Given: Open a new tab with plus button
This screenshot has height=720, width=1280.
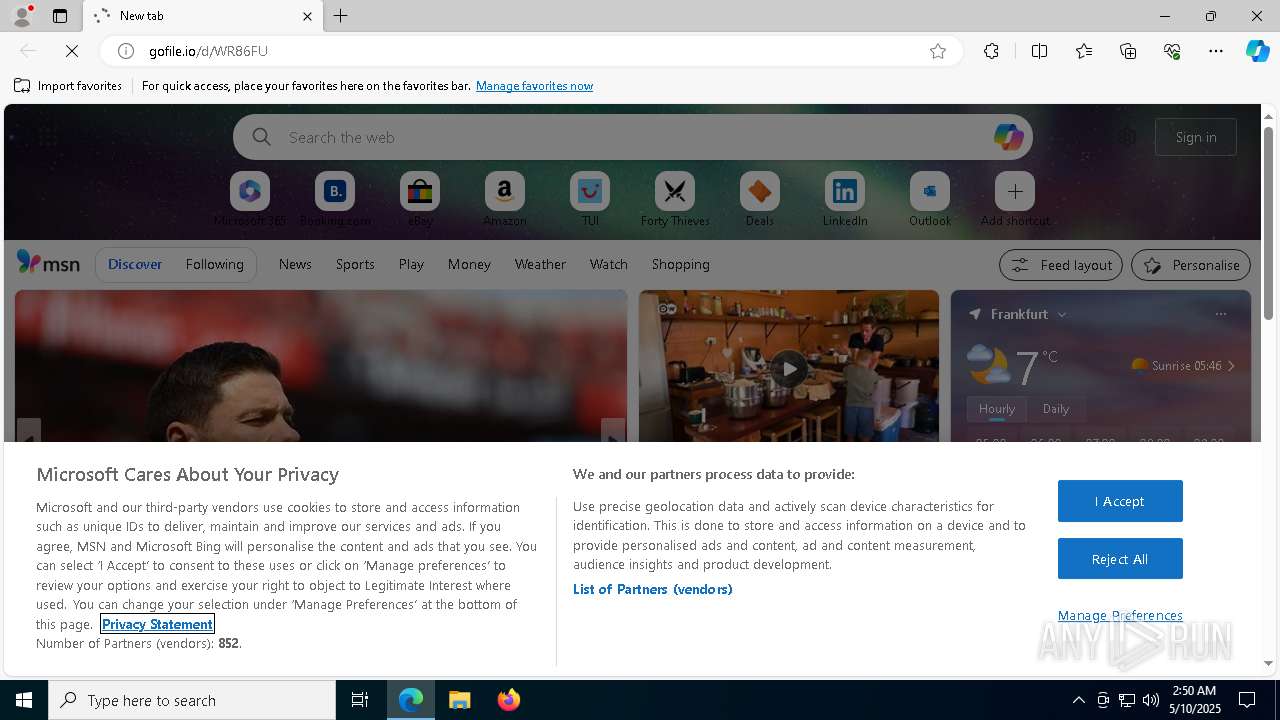Looking at the screenshot, I should 341,16.
